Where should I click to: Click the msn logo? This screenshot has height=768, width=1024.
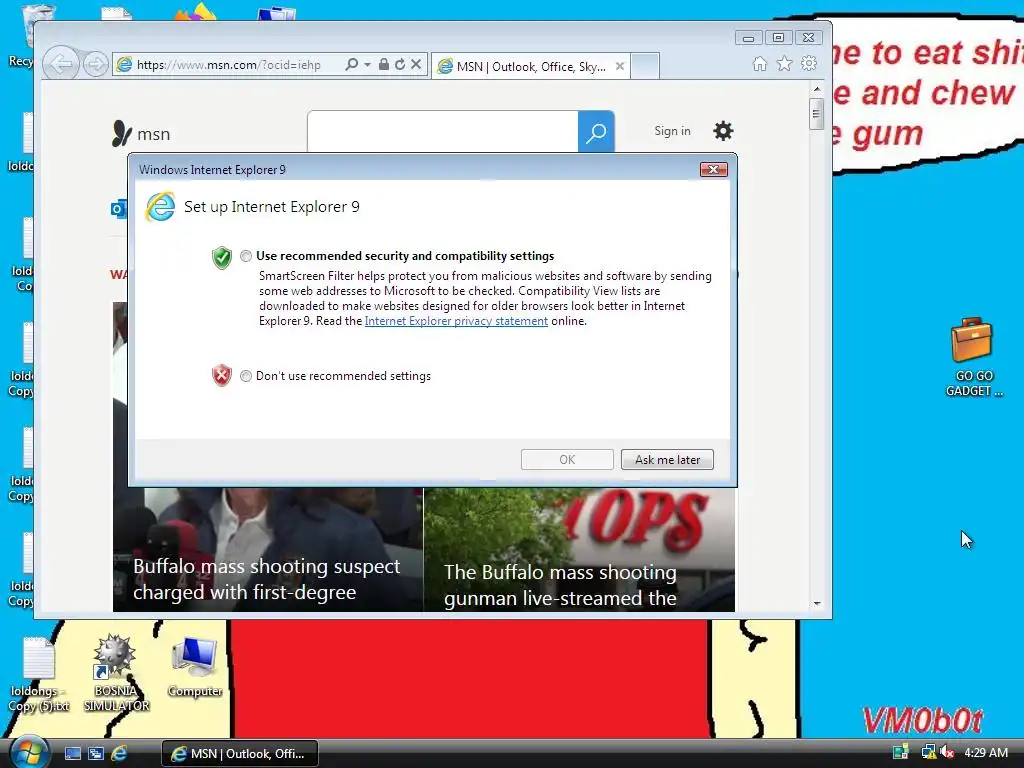(141, 134)
